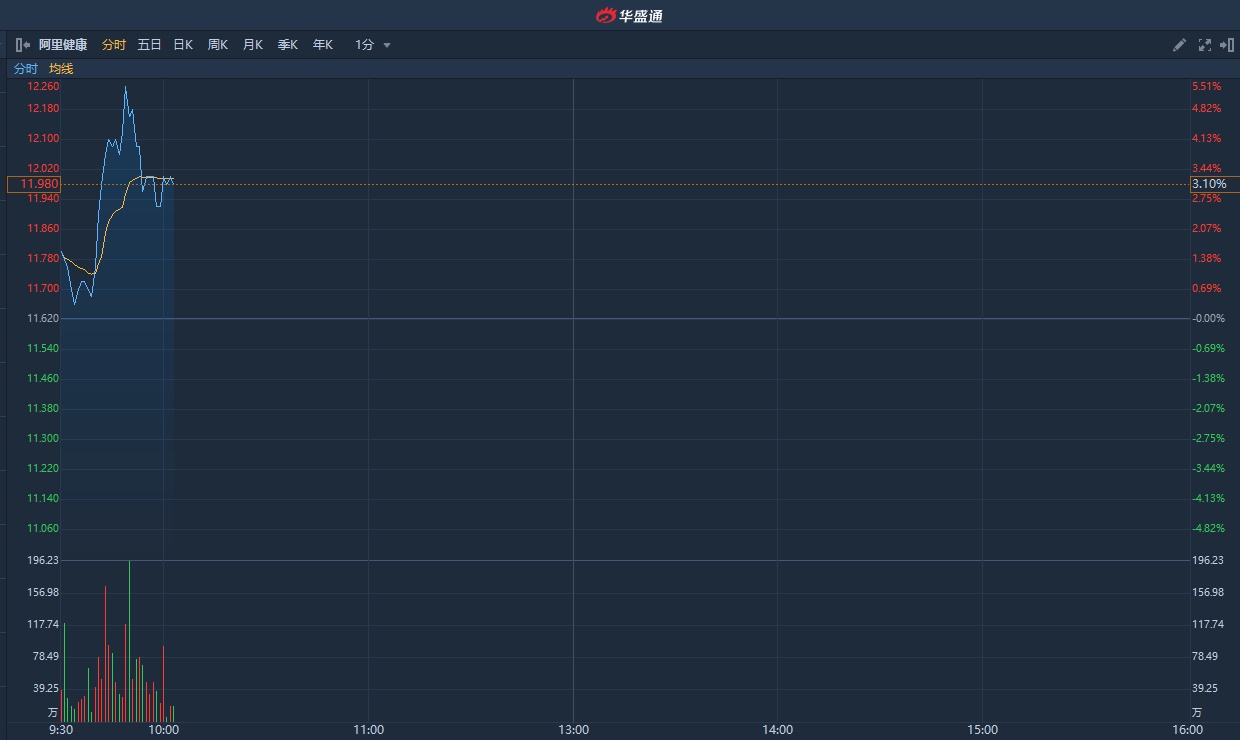Open the 周K weekly candlestick tab

click(218, 45)
